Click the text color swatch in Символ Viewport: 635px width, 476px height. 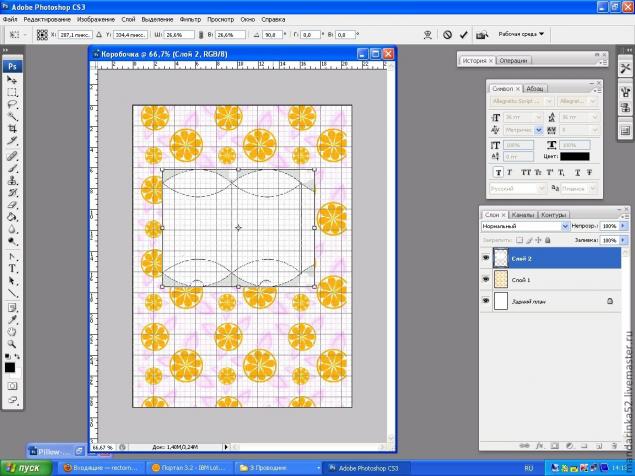pos(575,156)
